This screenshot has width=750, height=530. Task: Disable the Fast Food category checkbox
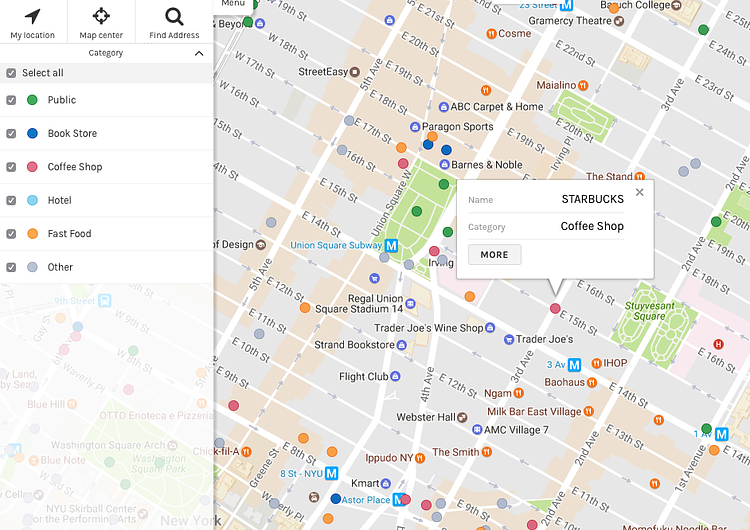tap(11, 234)
